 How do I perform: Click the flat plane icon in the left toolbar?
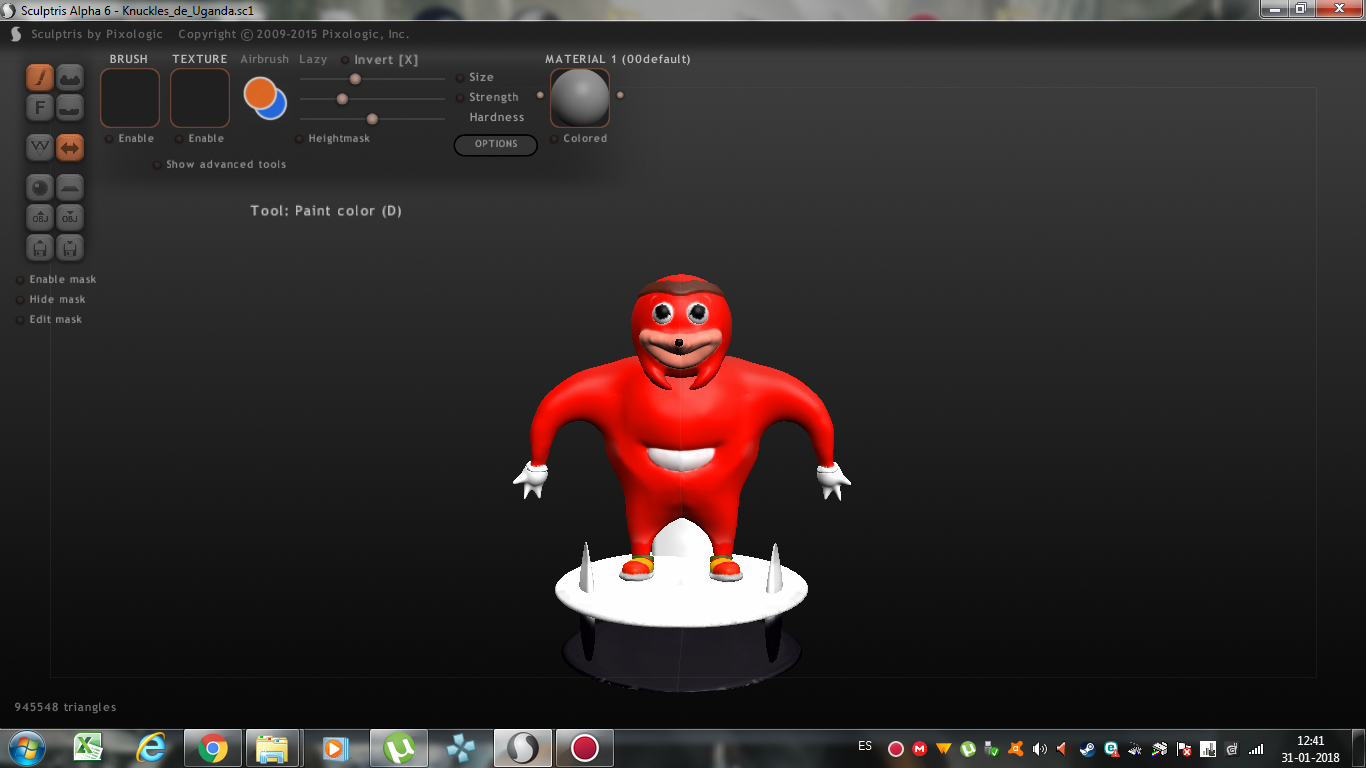click(70, 187)
